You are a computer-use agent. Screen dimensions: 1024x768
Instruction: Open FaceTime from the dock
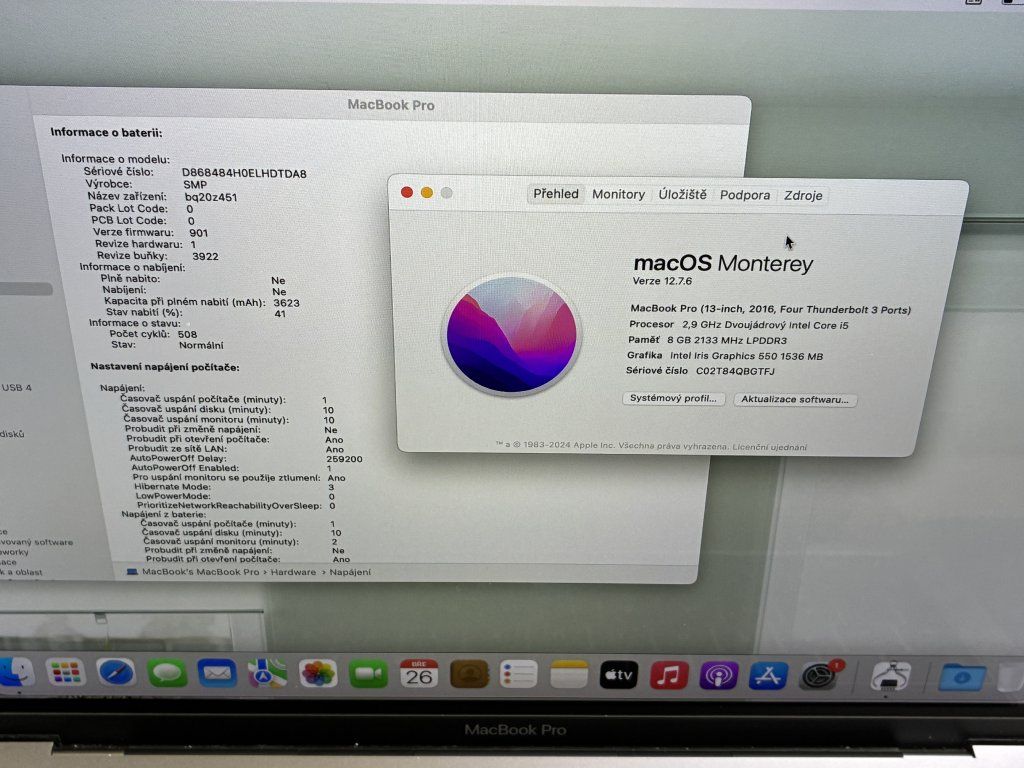368,674
